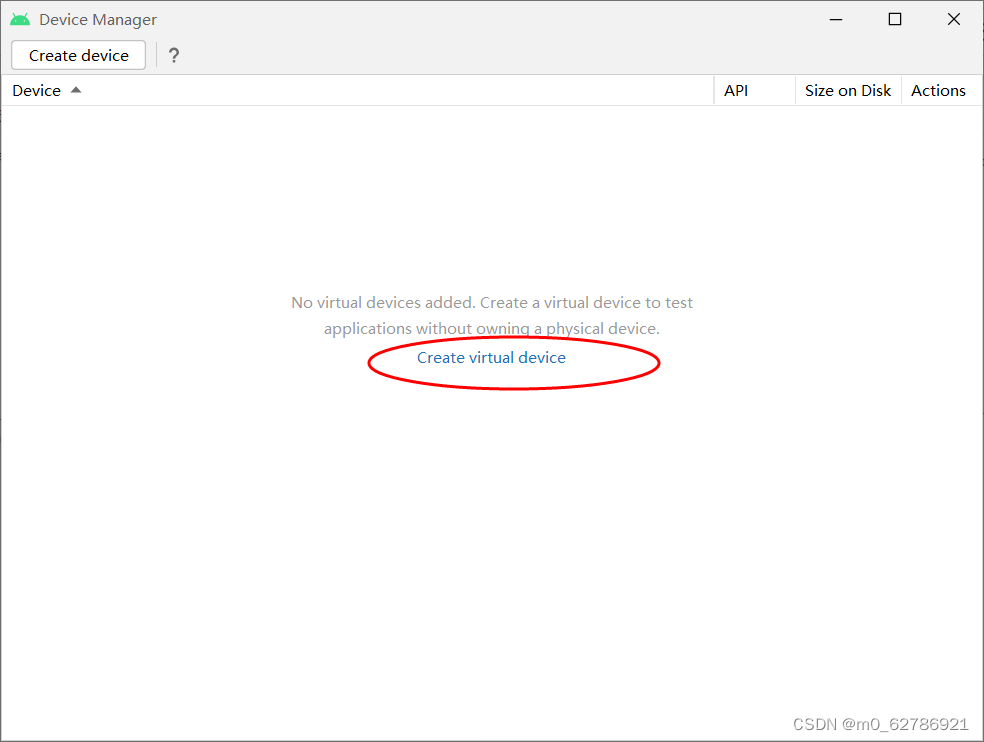The width and height of the screenshot is (984, 742).
Task: Start device creation from the toolbar button
Action: coord(77,55)
